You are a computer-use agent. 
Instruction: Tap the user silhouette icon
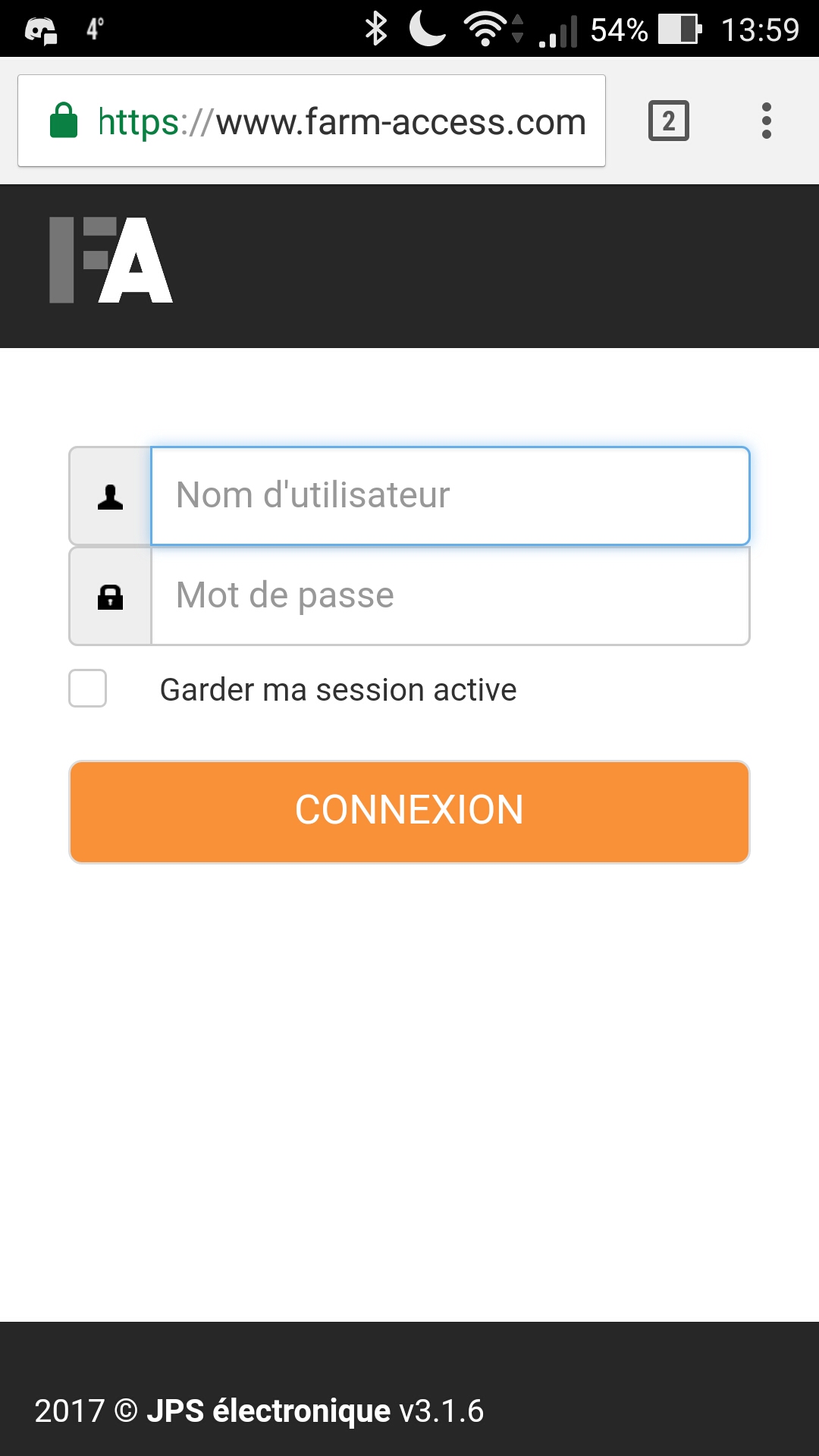(x=111, y=497)
